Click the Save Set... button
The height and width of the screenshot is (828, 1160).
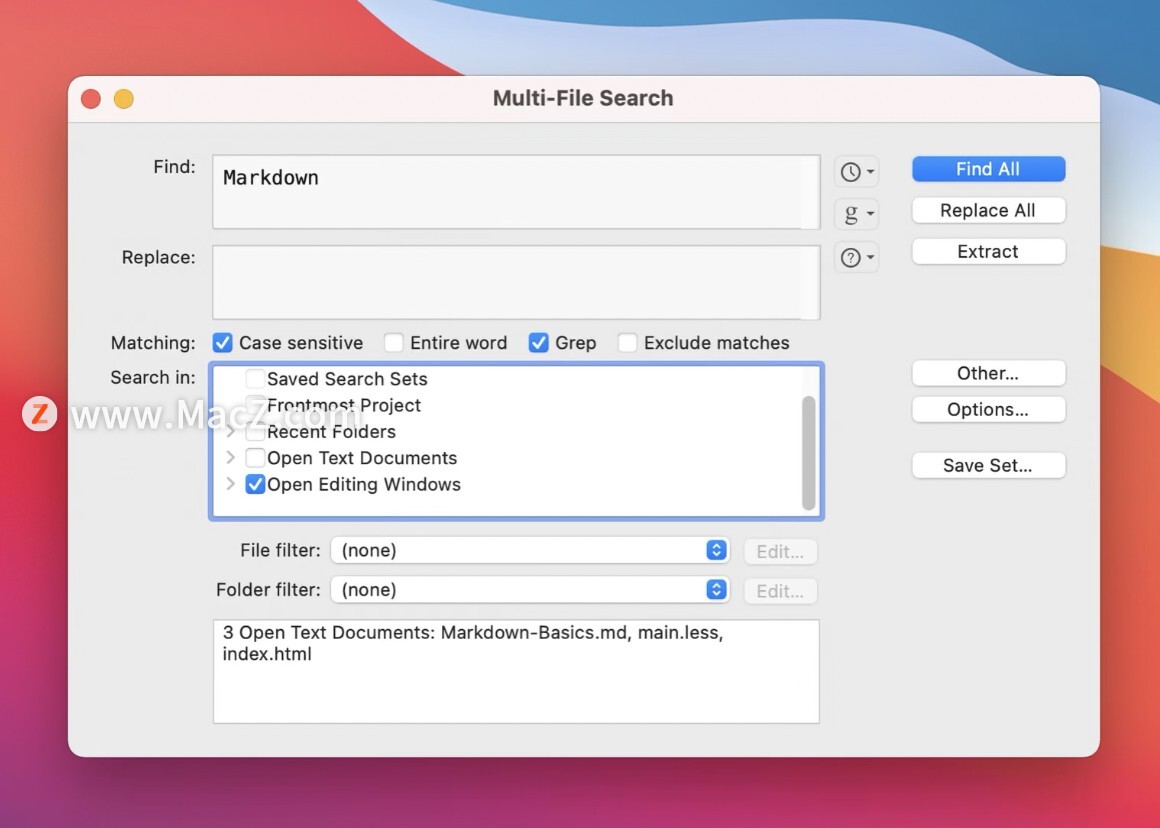coord(988,465)
